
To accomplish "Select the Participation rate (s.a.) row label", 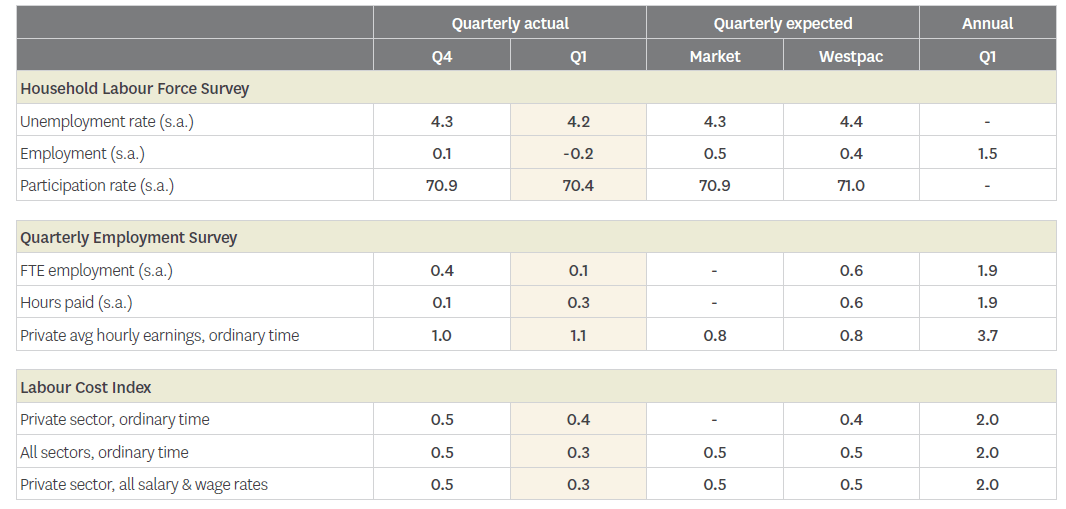I will 104,185.
